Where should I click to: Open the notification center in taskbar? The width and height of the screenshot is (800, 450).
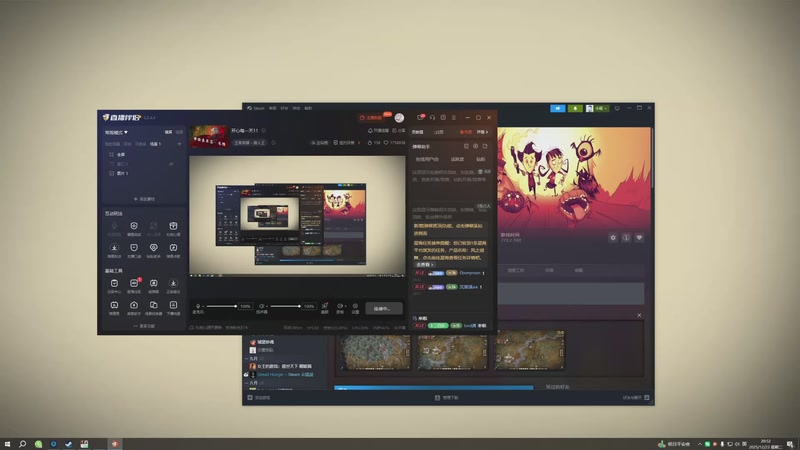pos(790,444)
